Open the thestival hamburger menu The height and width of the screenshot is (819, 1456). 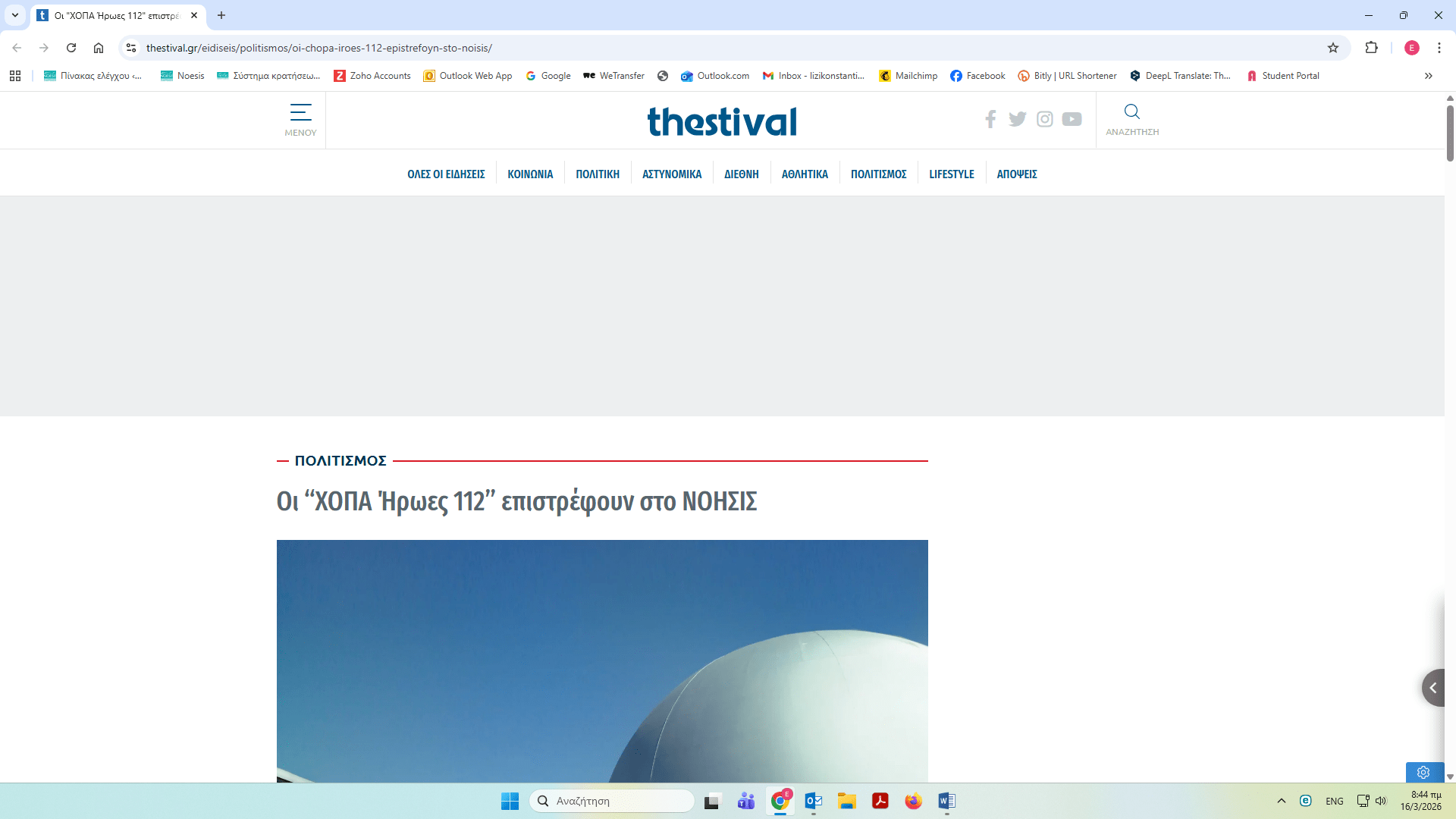[x=300, y=119]
